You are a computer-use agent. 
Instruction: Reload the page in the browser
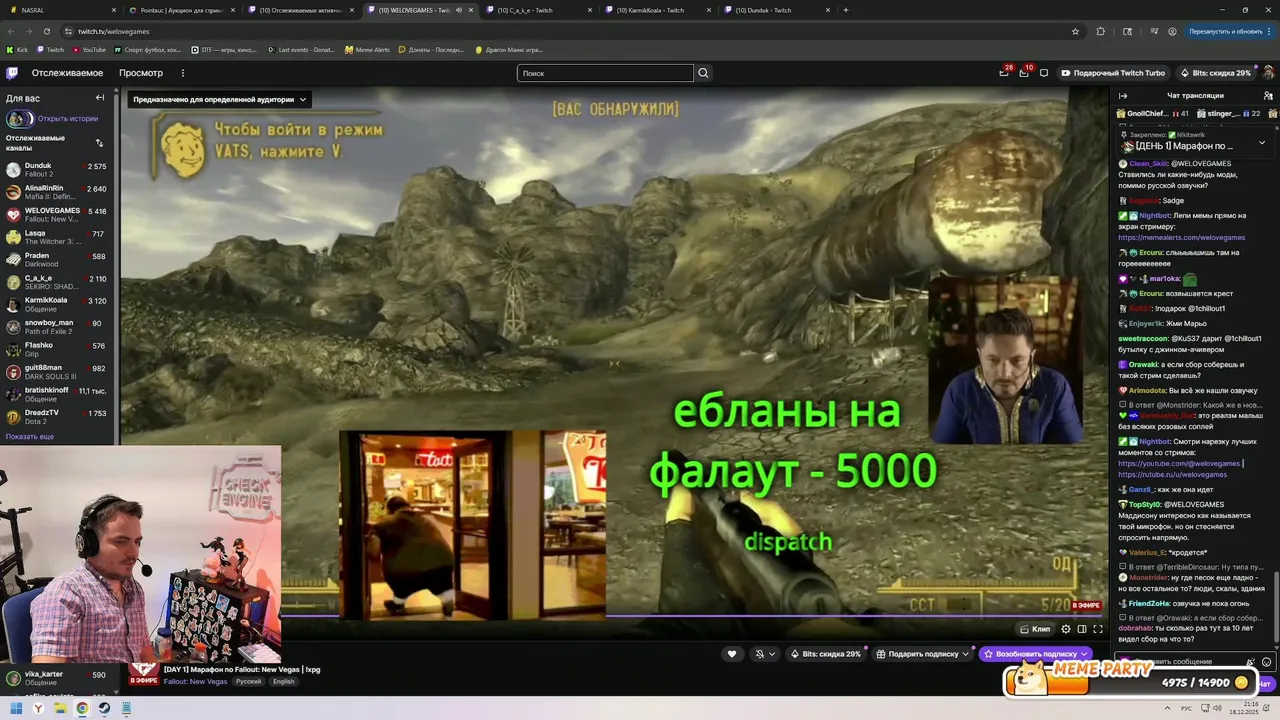(x=46, y=31)
